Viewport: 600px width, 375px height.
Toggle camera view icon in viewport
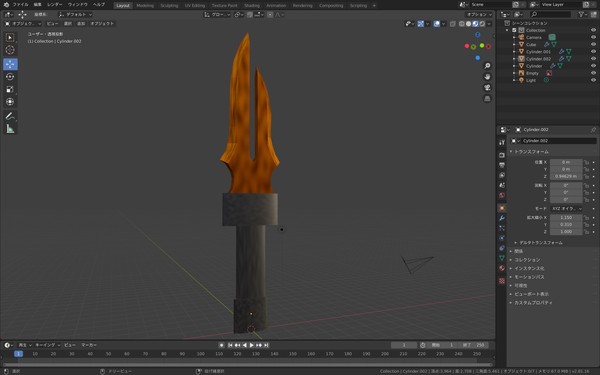pos(487,88)
